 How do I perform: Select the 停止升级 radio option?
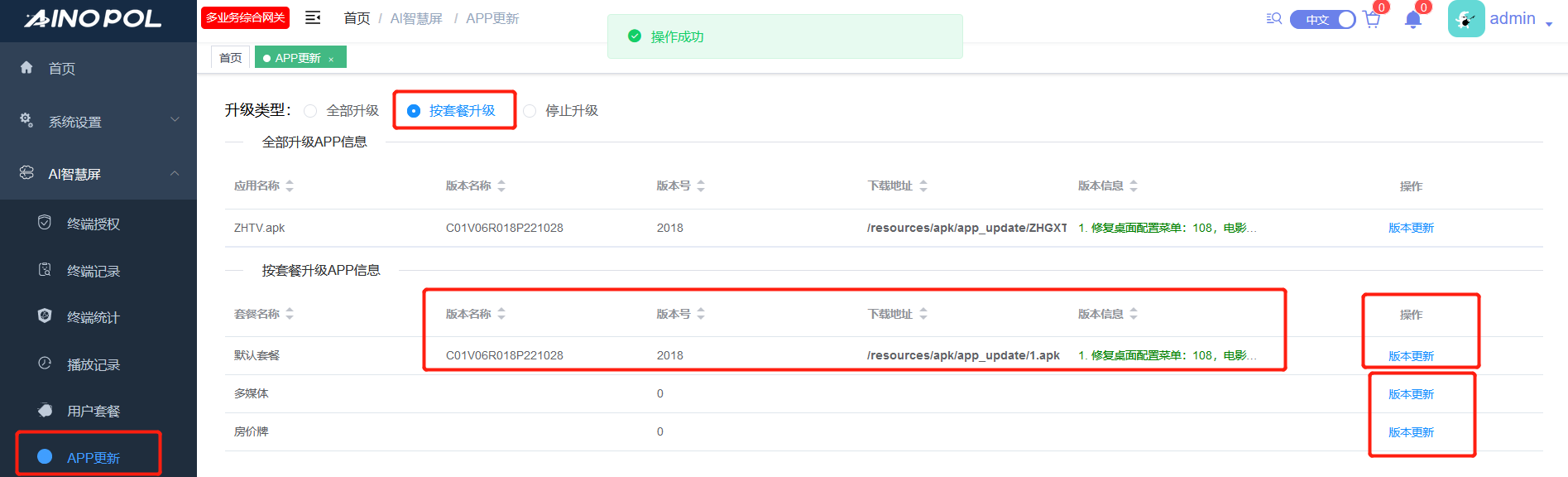click(530, 111)
